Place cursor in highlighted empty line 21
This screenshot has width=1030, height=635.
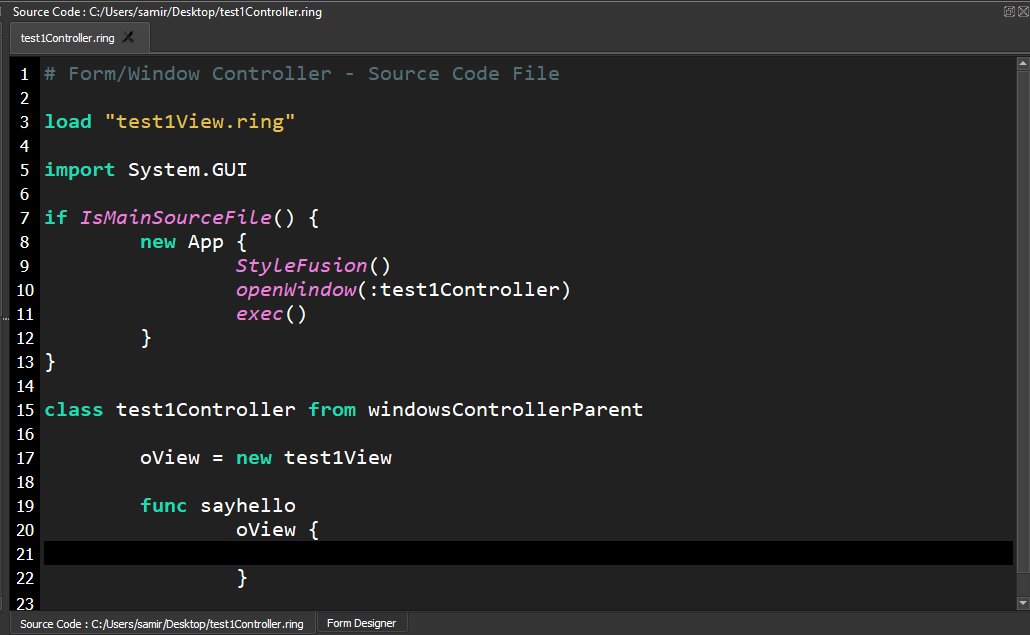click(500, 553)
